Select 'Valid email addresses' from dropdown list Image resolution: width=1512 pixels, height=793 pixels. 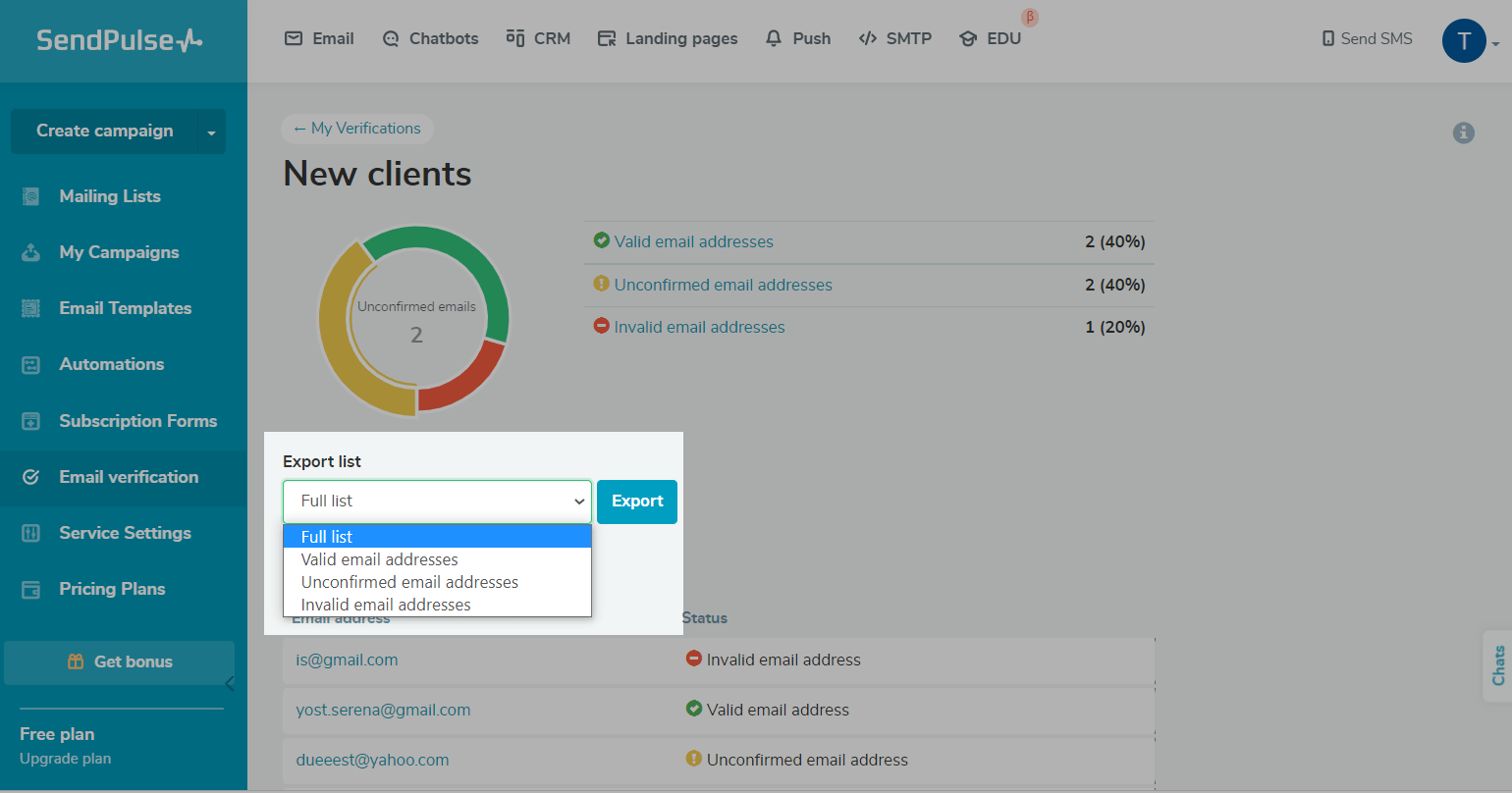(380, 559)
